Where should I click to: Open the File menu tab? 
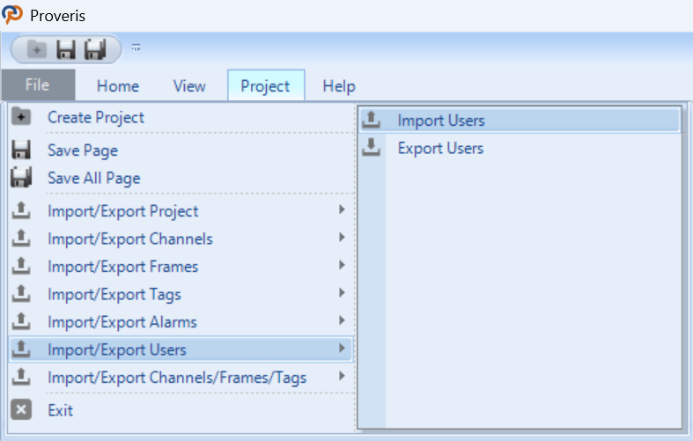[x=38, y=85]
